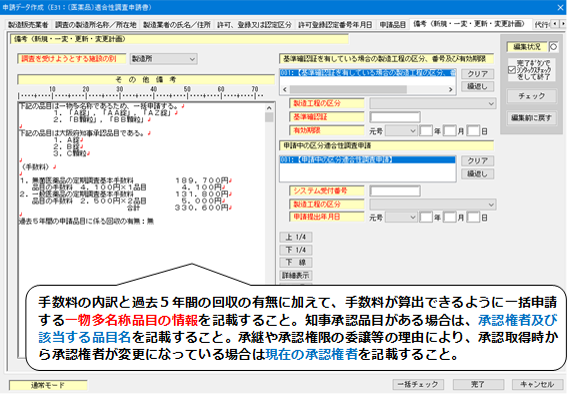Click the その他備考 vertical scrollbar thumb
Viewport: 568px width, 394px height.
[269, 117]
